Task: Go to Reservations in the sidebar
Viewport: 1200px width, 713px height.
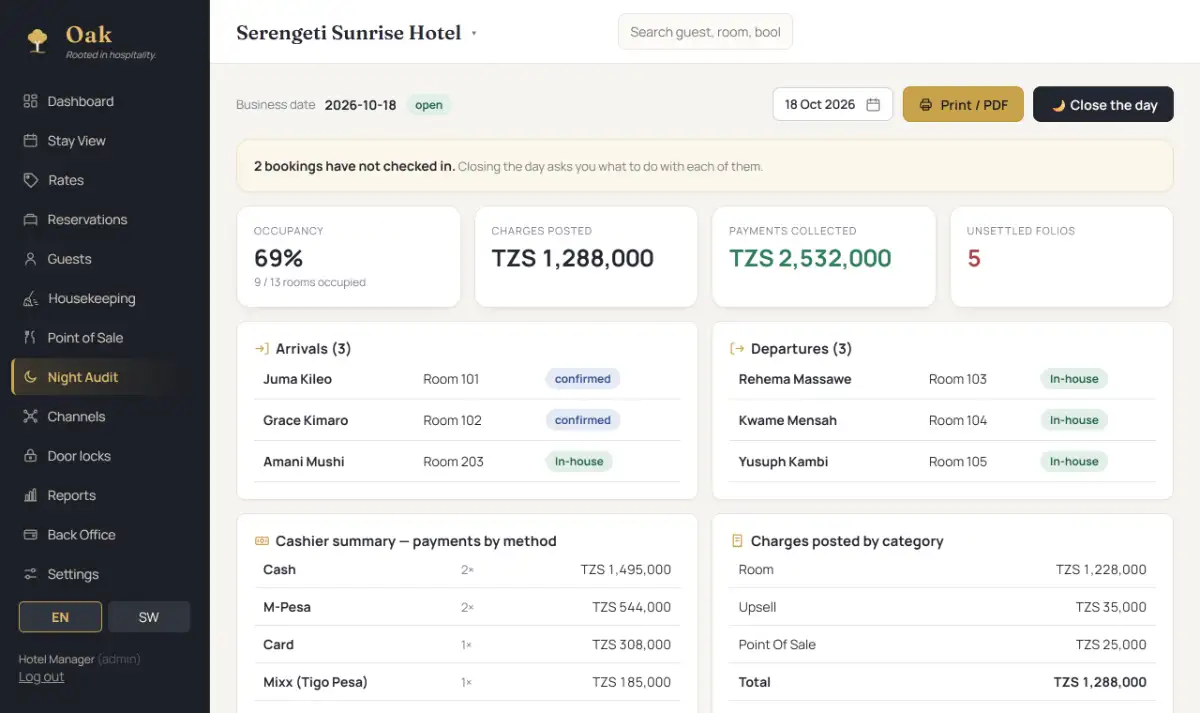Action: (105, 220)
